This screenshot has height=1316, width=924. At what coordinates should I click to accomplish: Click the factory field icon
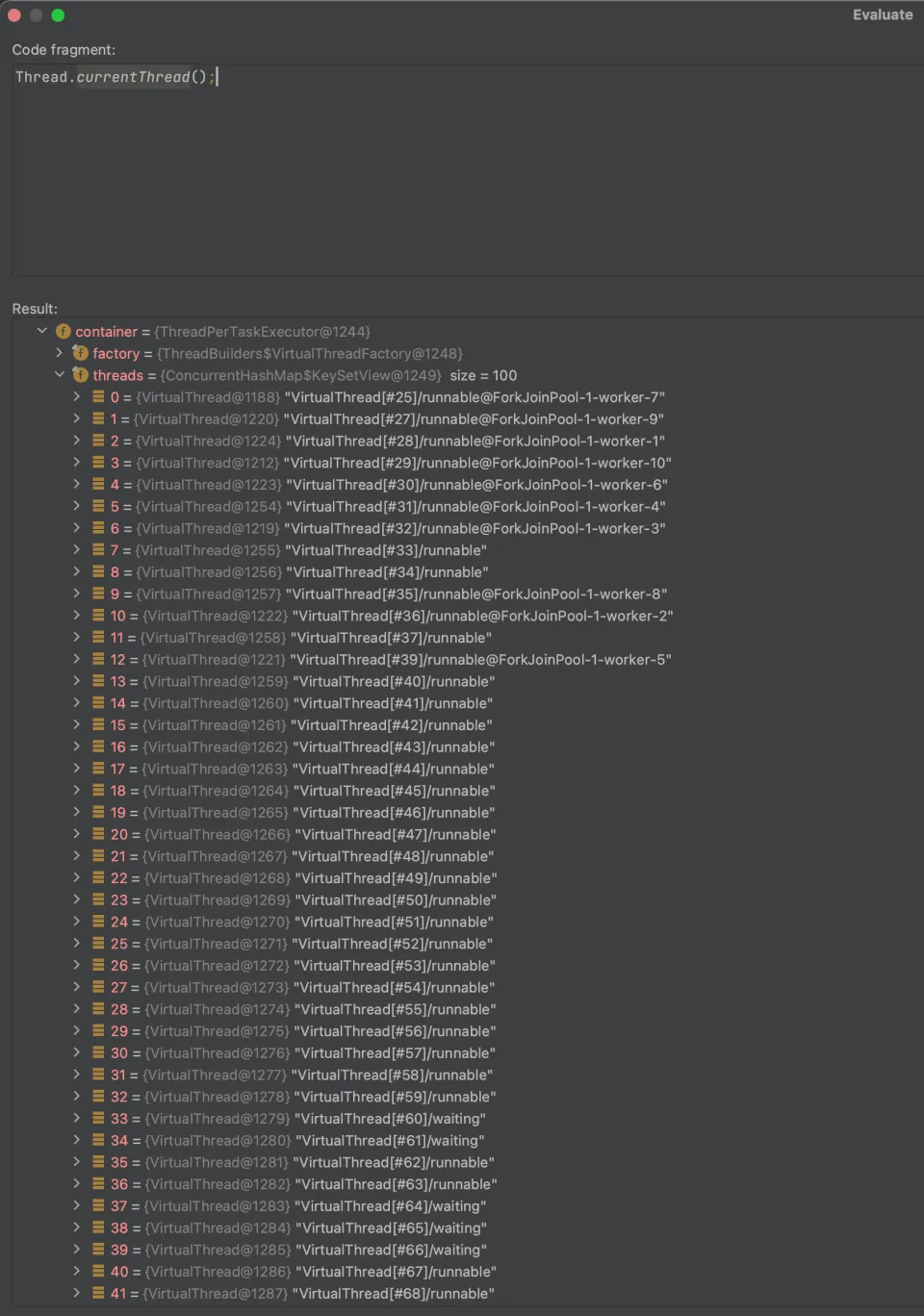point(81,353)
